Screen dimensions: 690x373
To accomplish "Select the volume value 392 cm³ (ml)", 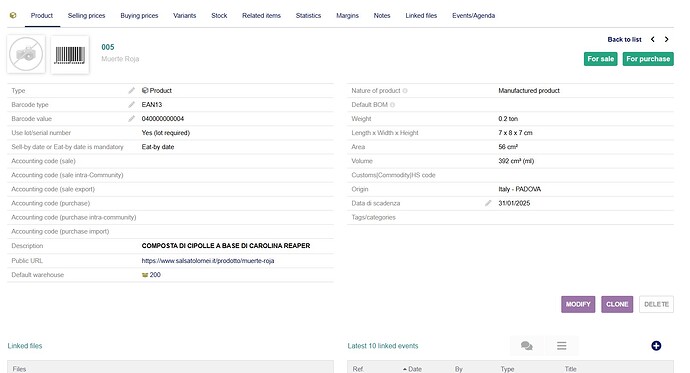I will pyautogui.click(x=516, y=161).
